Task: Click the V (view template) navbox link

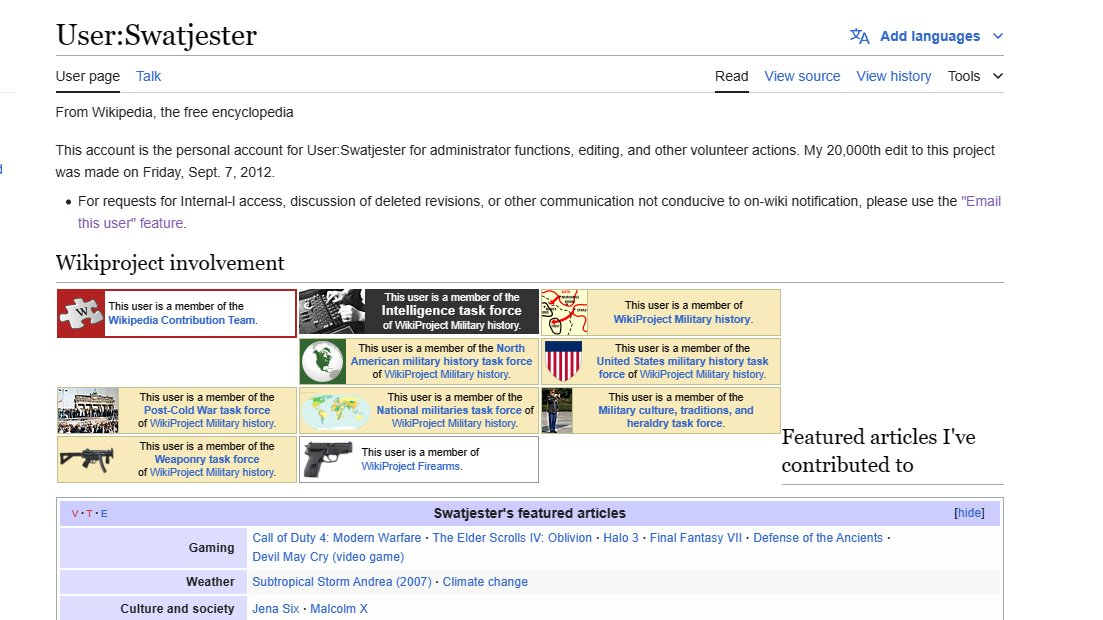Action: 75,514
